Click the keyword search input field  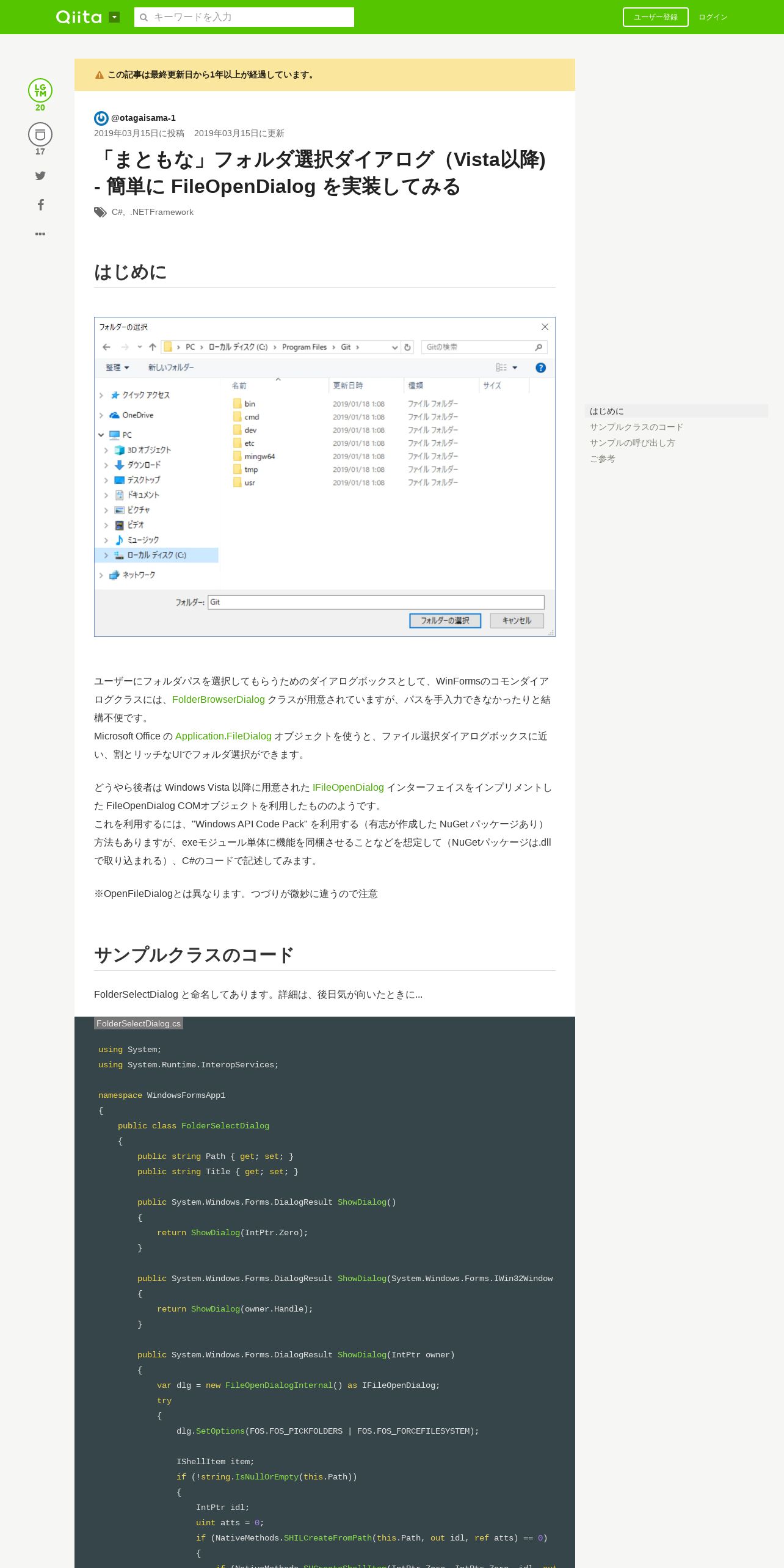pos(244,17)
